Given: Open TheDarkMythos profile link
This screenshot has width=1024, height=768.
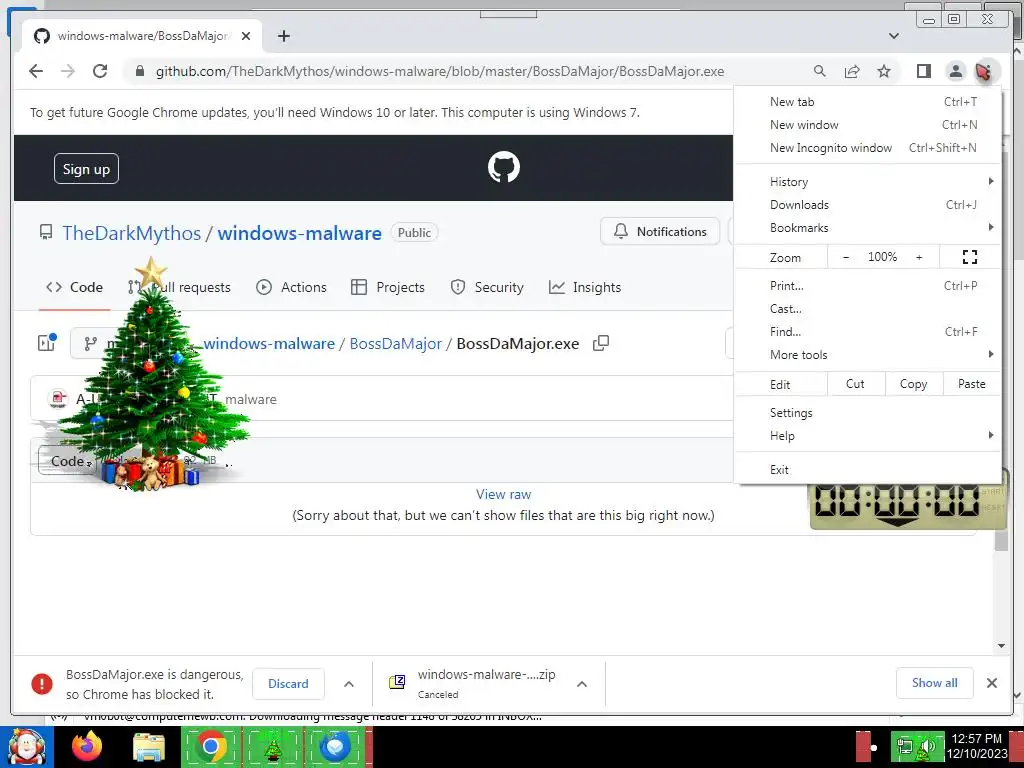Looking at the screenshot, I should 131,233.
